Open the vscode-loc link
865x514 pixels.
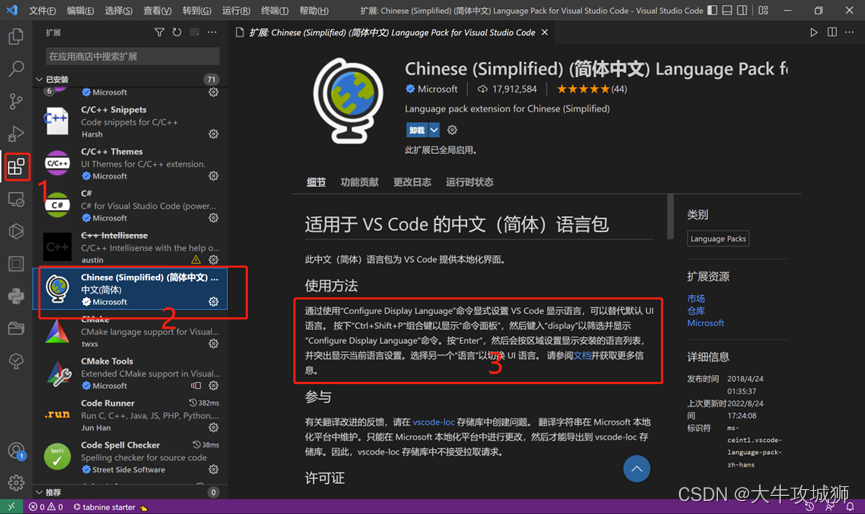[434, 422]
